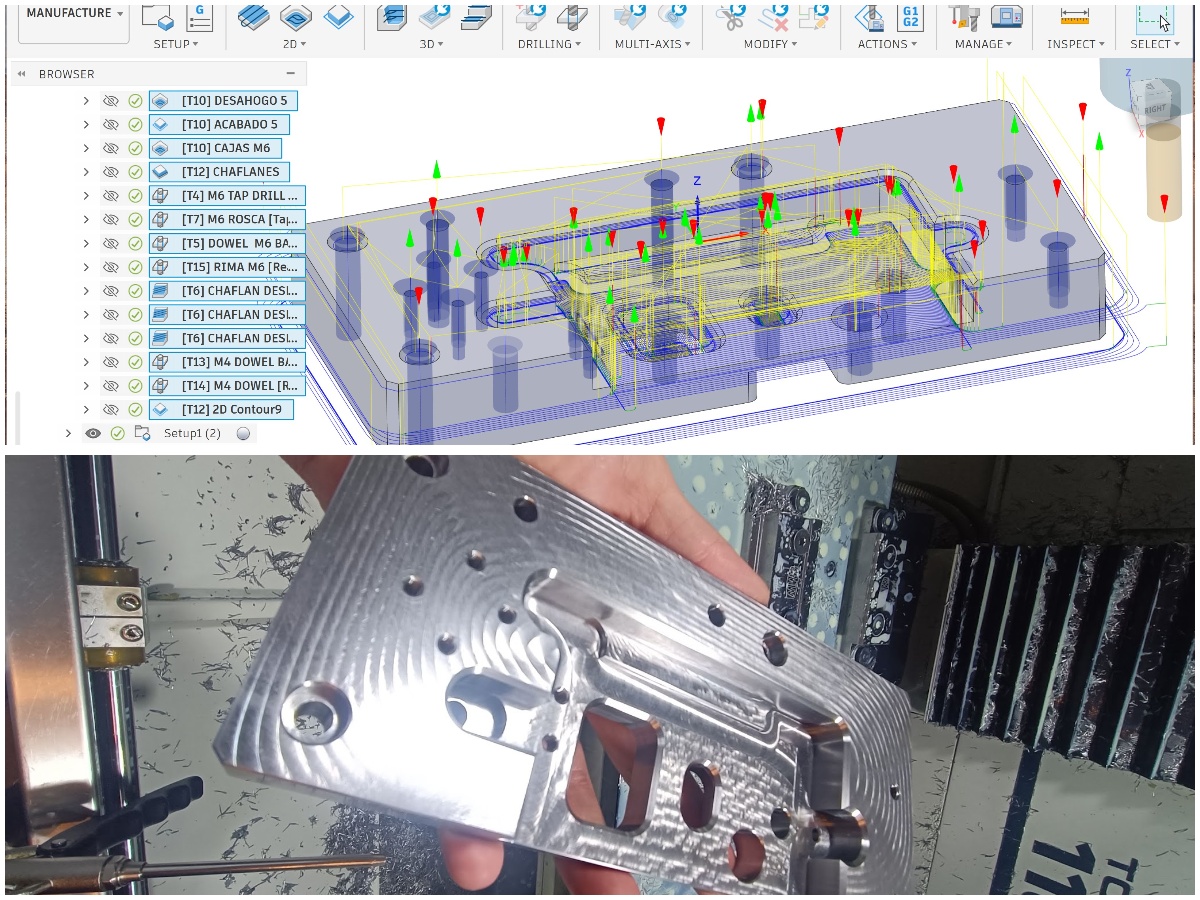Click the G1 G2 Post Process icon
Screen dimensions: 1200x900
pos(910,17)
